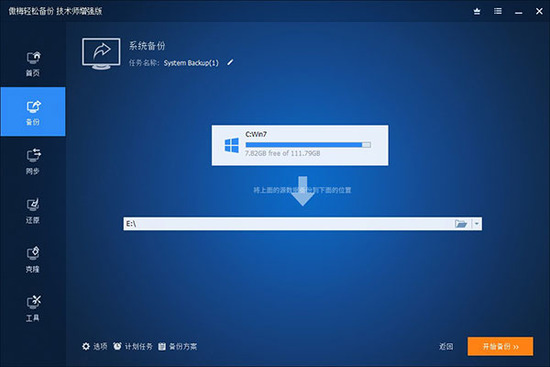Start backup with the orange 开始备份 button

[500, 346]
